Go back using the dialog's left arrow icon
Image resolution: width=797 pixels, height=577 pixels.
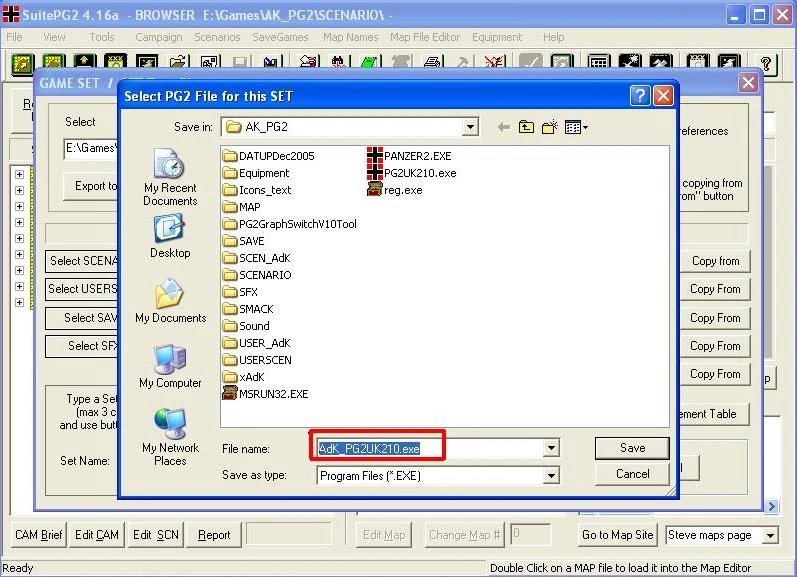[503, 127]
